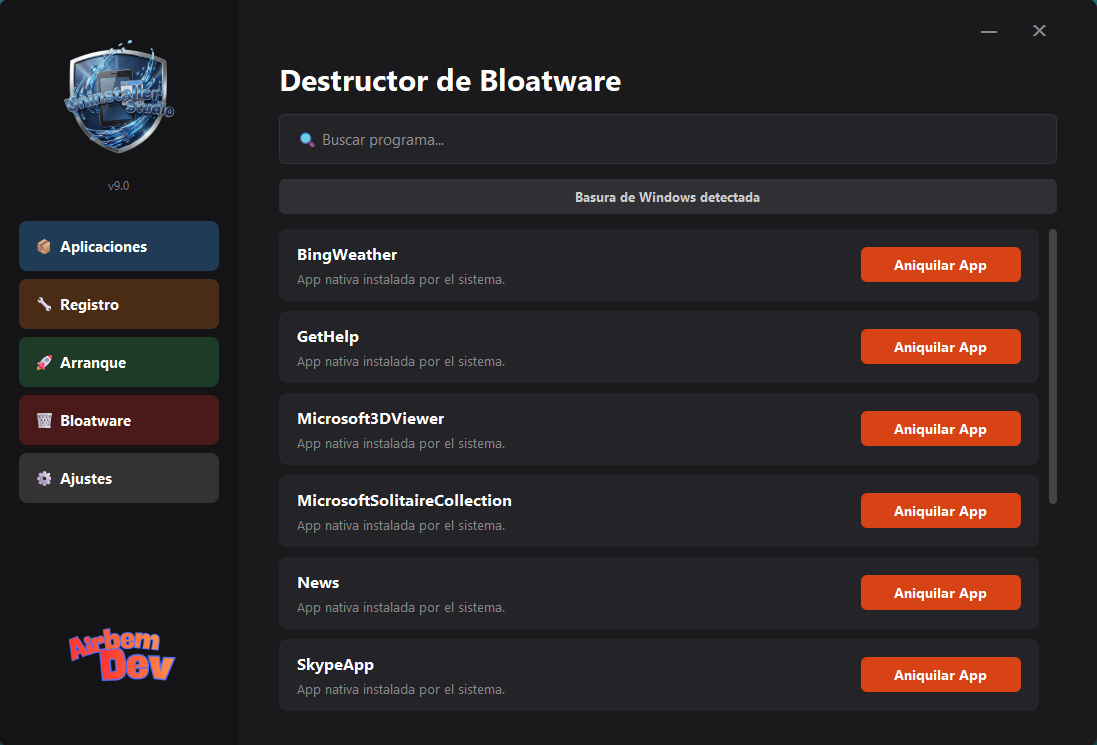Click Aniquilar App for BingWeather
1097x745 pixels.
point(940,264)
